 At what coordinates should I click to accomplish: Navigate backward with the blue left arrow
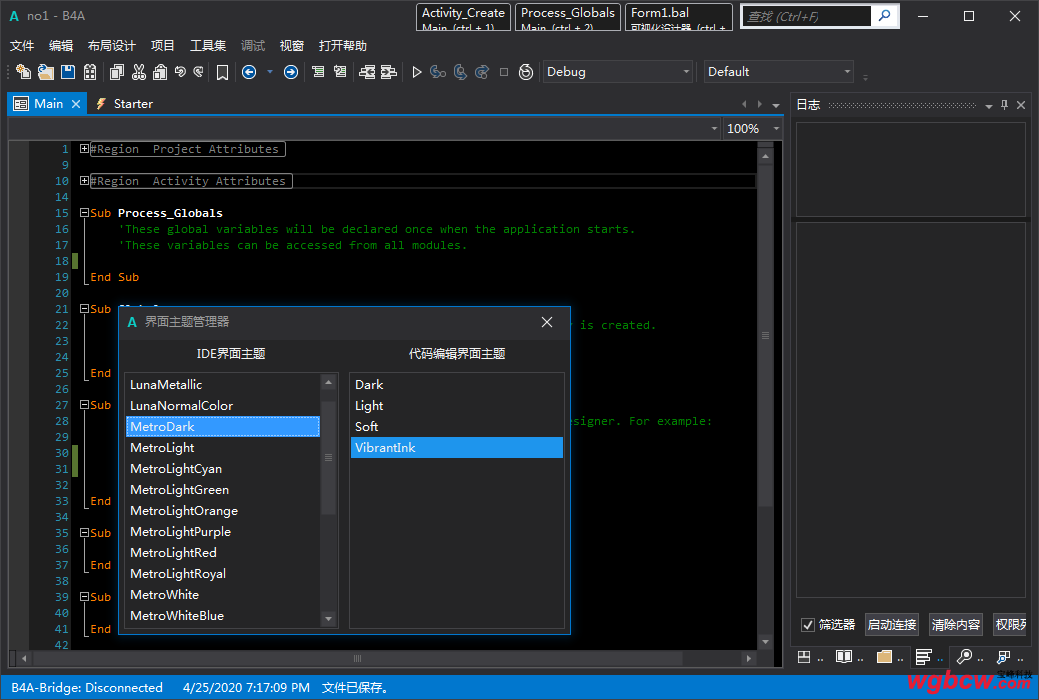pos(249,72)
